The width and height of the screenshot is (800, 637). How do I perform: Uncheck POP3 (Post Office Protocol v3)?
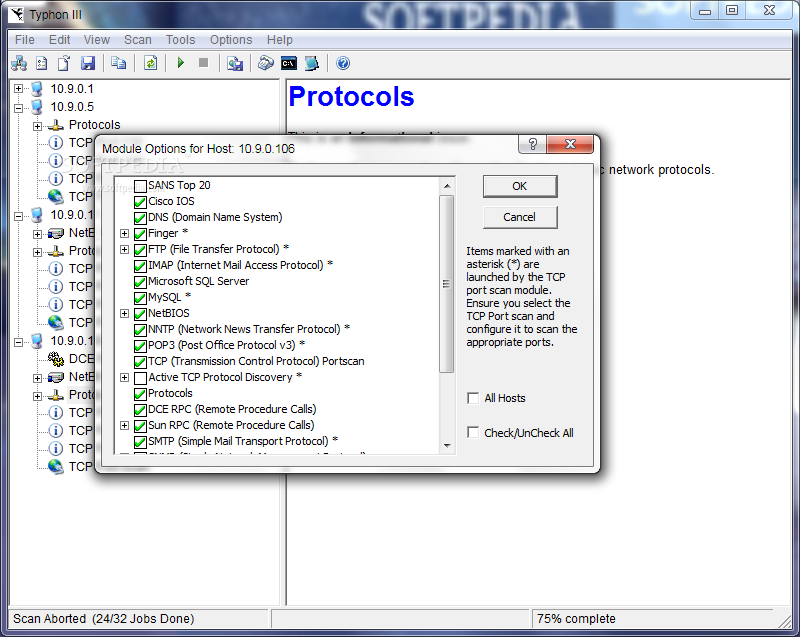tap(140, 346)
